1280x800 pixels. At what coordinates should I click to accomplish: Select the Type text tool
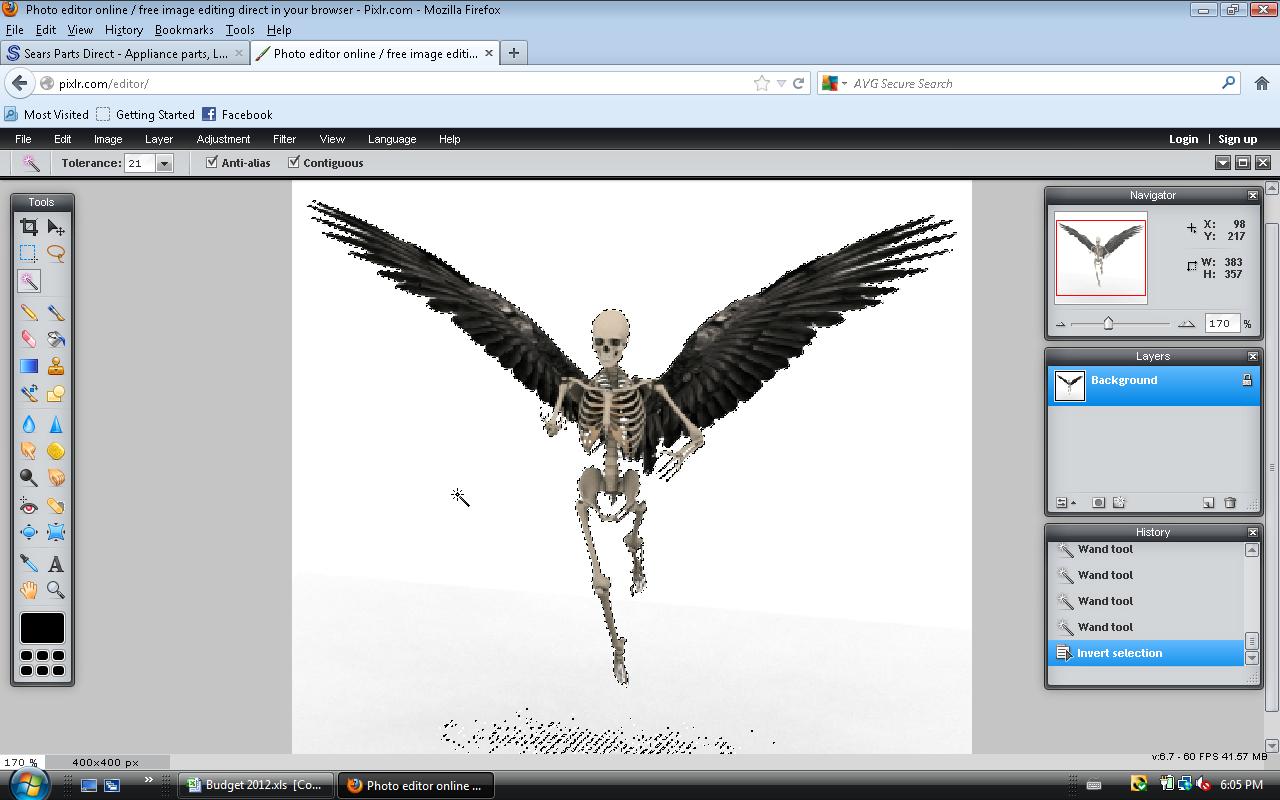tap(56, 564)
